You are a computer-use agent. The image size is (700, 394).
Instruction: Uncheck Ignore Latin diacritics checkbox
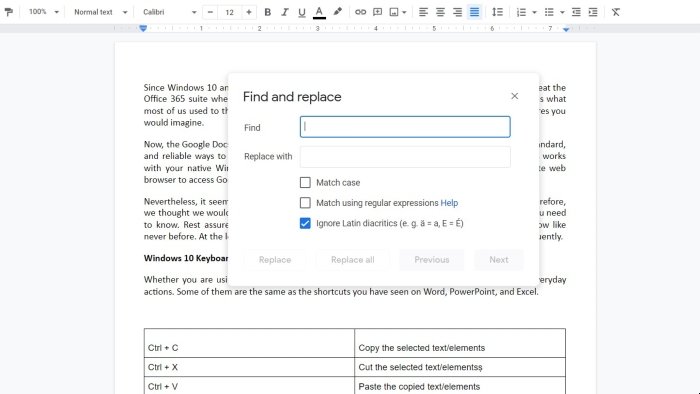pos(305,223)
